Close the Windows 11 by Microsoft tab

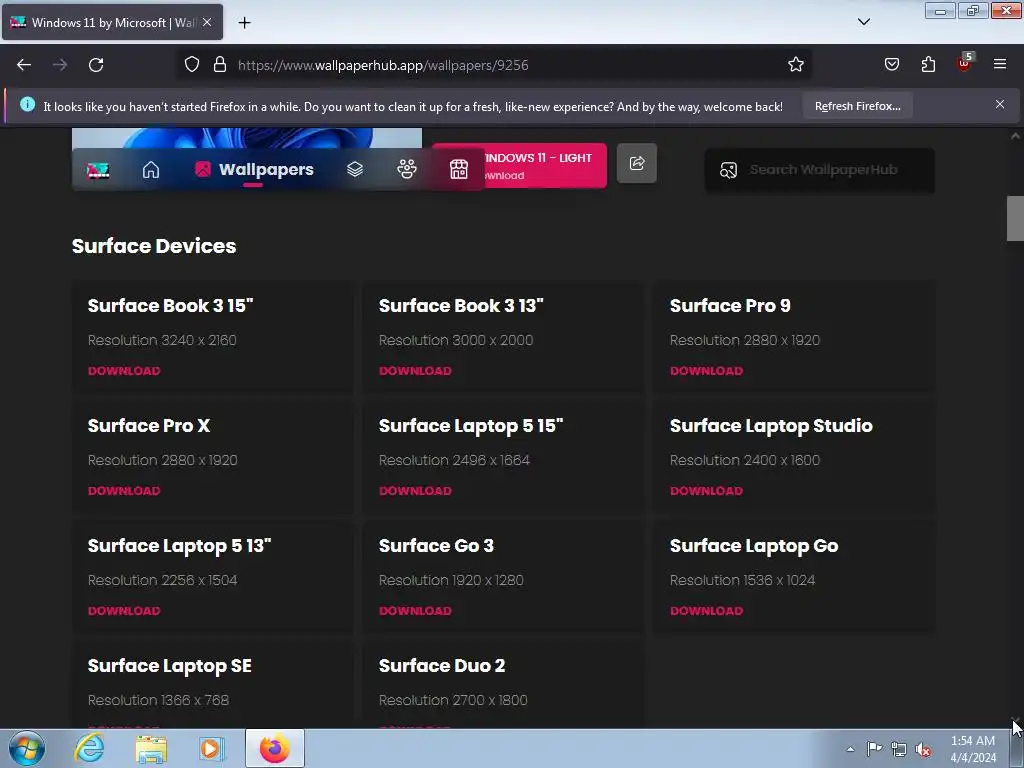click(207, 22)
